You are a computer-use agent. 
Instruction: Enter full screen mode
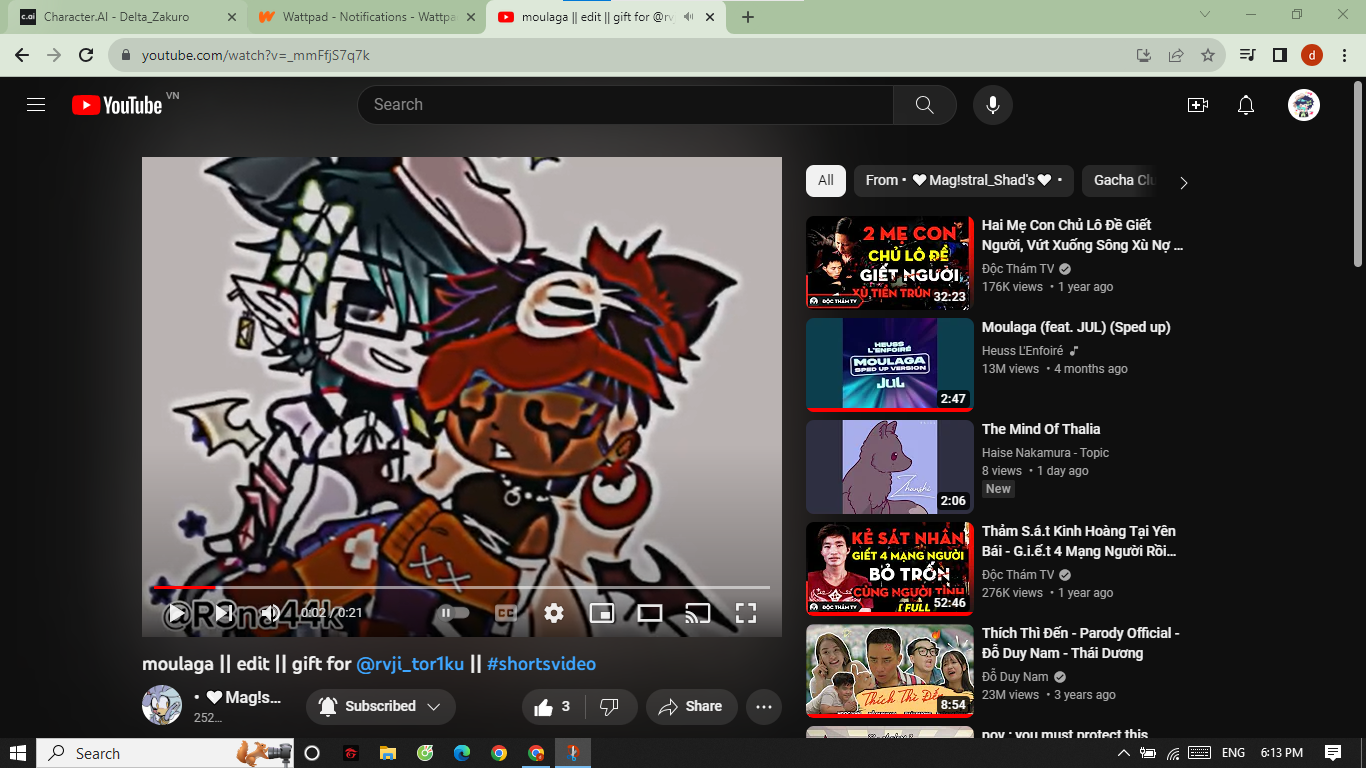(746, 613)
